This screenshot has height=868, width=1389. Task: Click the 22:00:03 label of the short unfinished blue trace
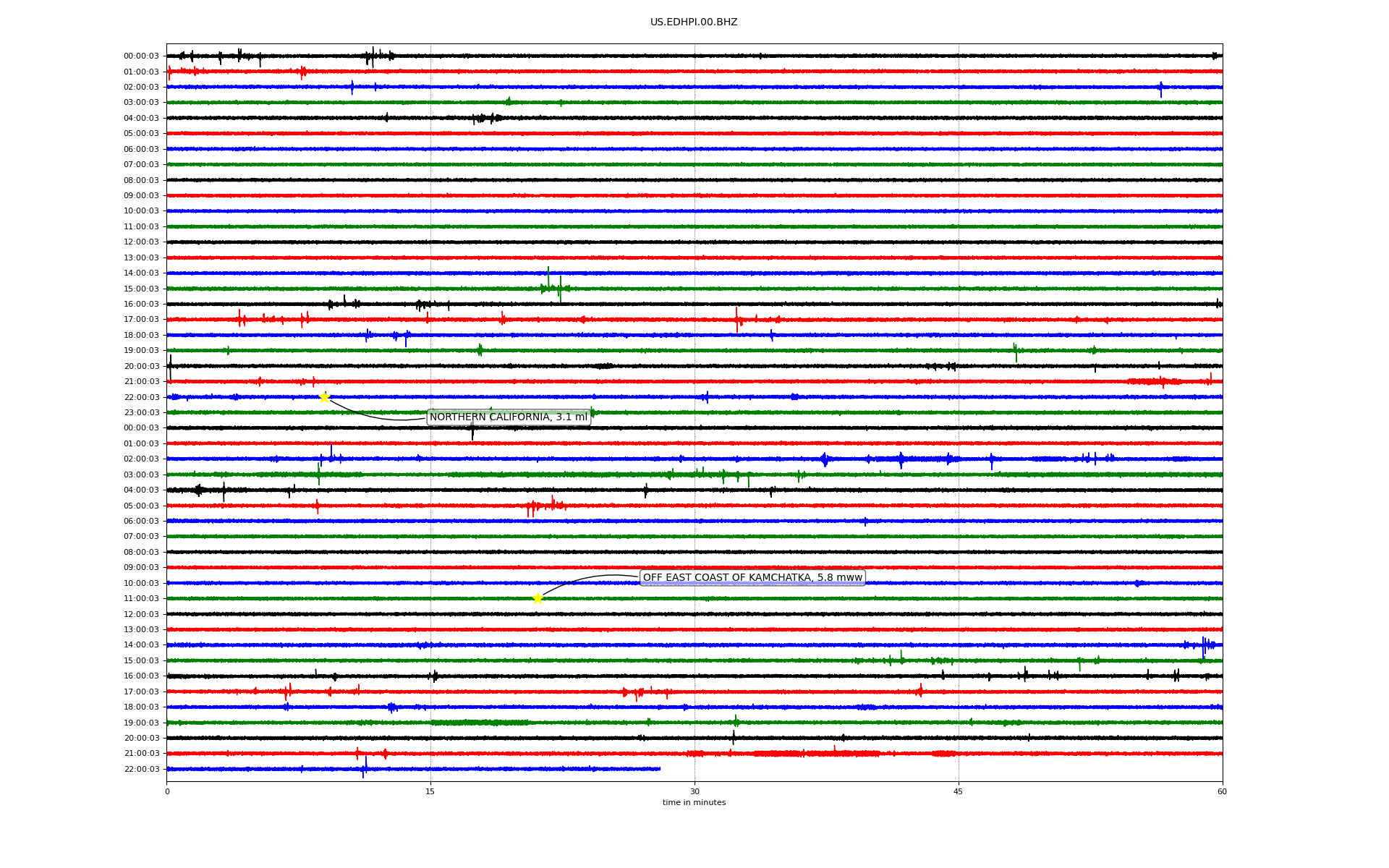tap(141, 770)
